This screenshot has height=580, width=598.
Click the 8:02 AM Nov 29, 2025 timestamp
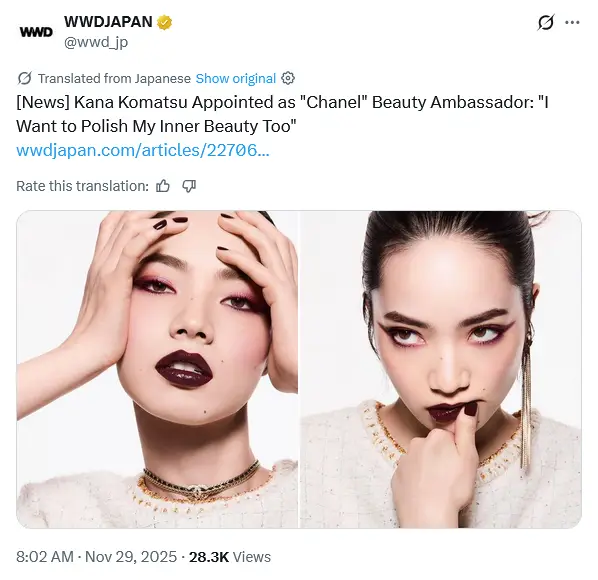pos(96,557)
